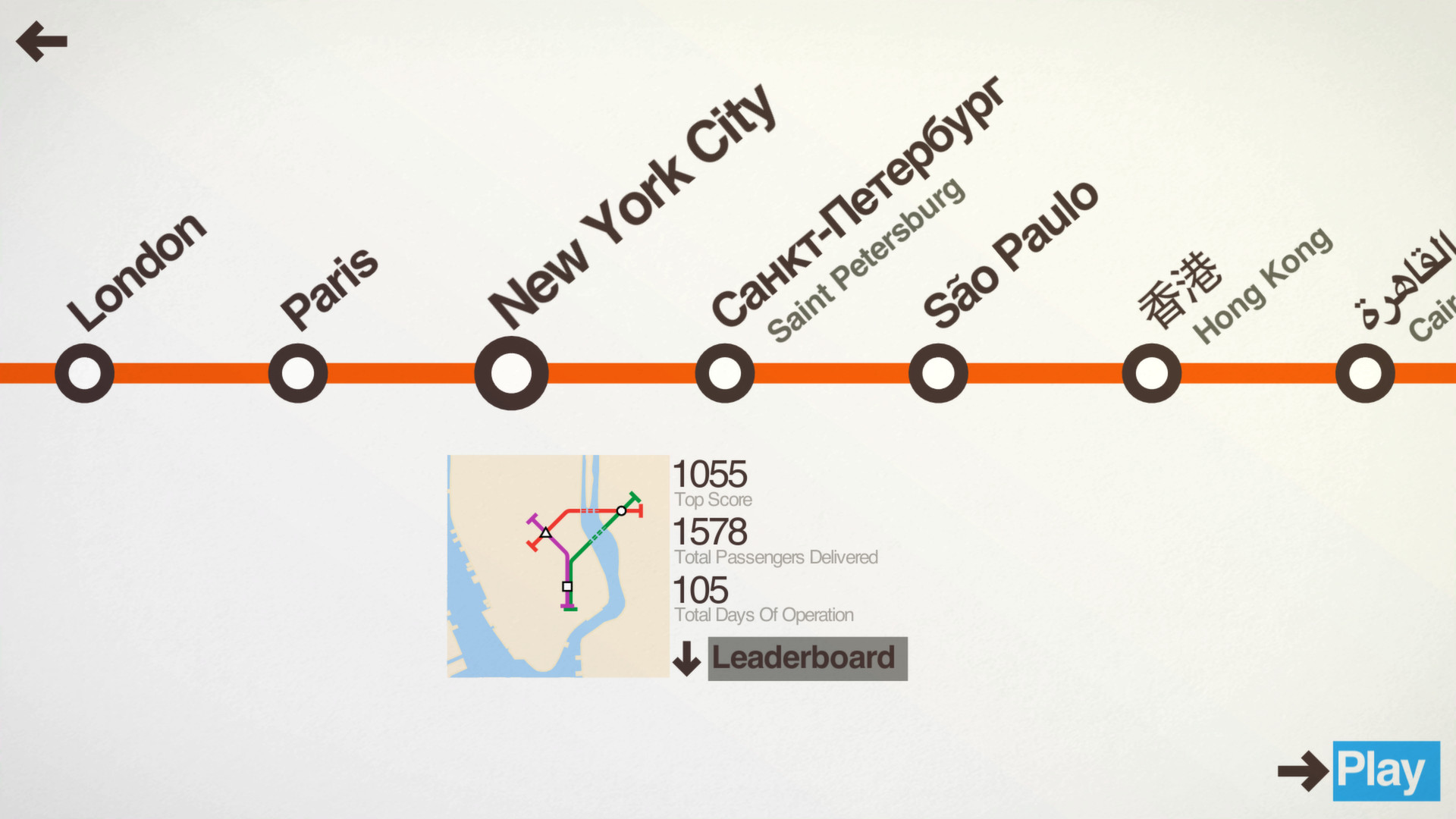Open the Leaderboard for New York City

805,657
